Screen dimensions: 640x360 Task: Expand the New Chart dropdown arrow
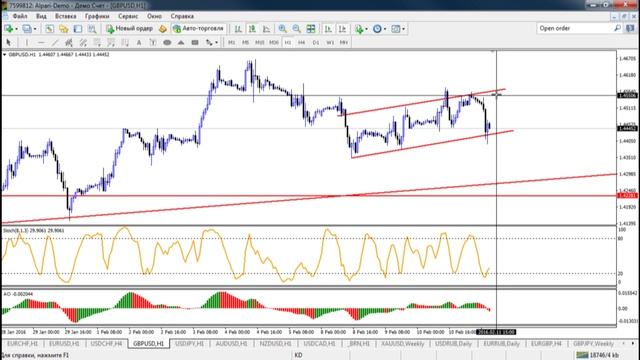pyautogui.click(x=16, y=29)
